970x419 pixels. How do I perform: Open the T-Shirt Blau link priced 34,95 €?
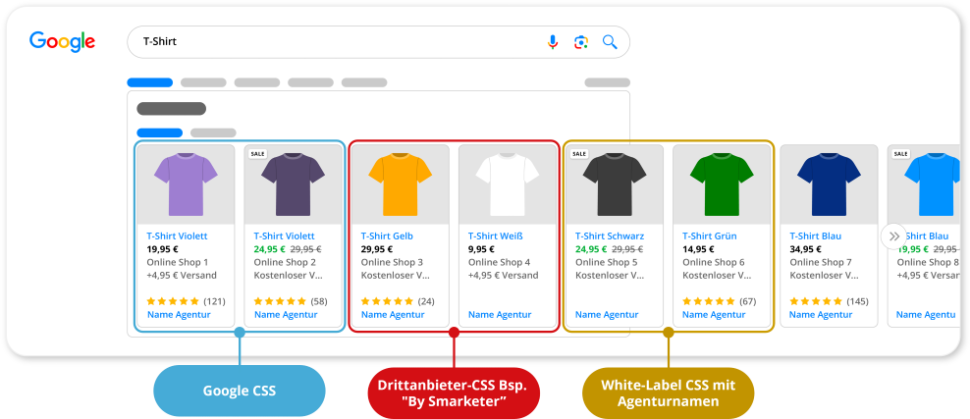pyautogui.click(x=815, y=236)
